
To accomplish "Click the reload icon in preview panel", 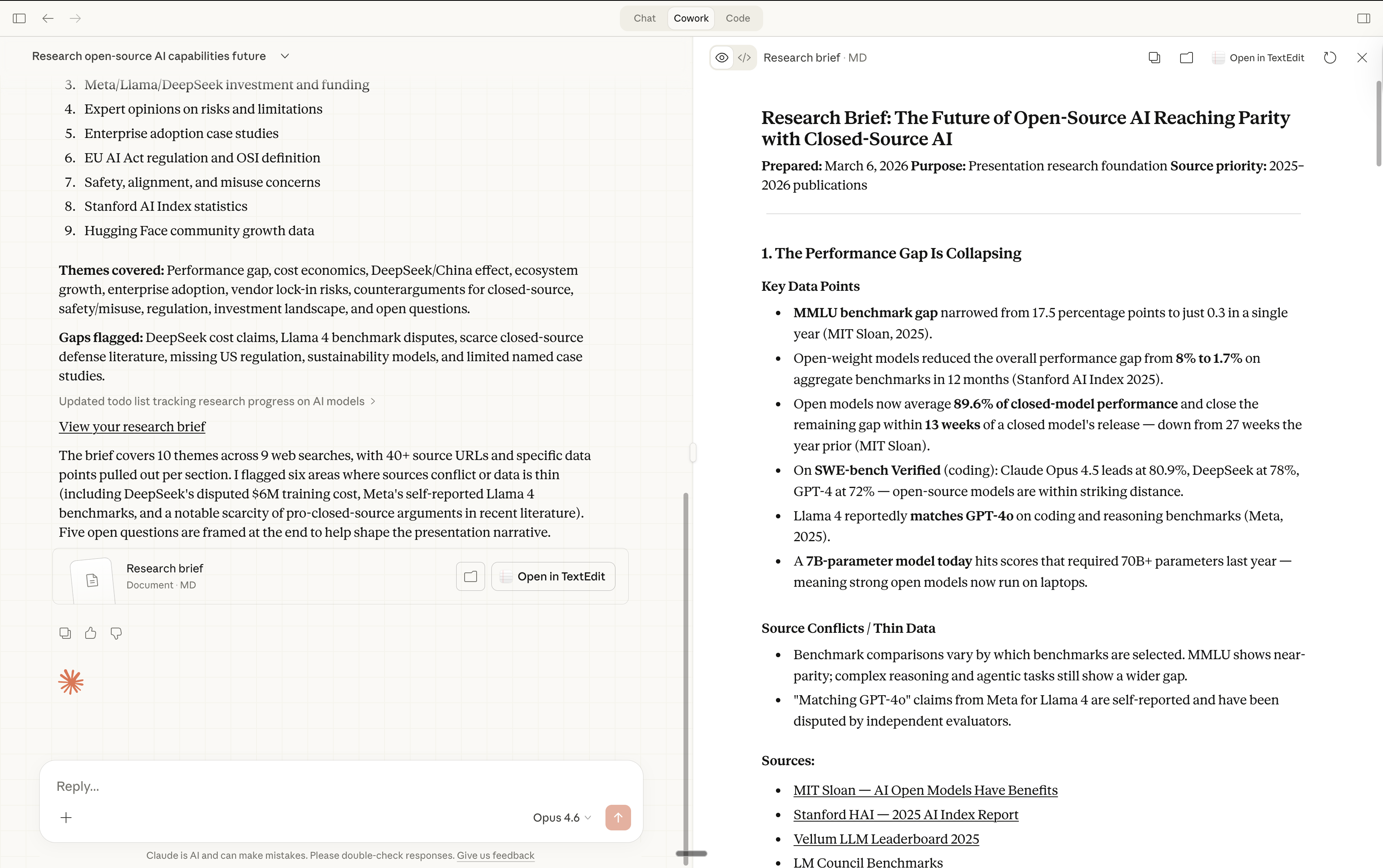I will (x=1330, y=58).
